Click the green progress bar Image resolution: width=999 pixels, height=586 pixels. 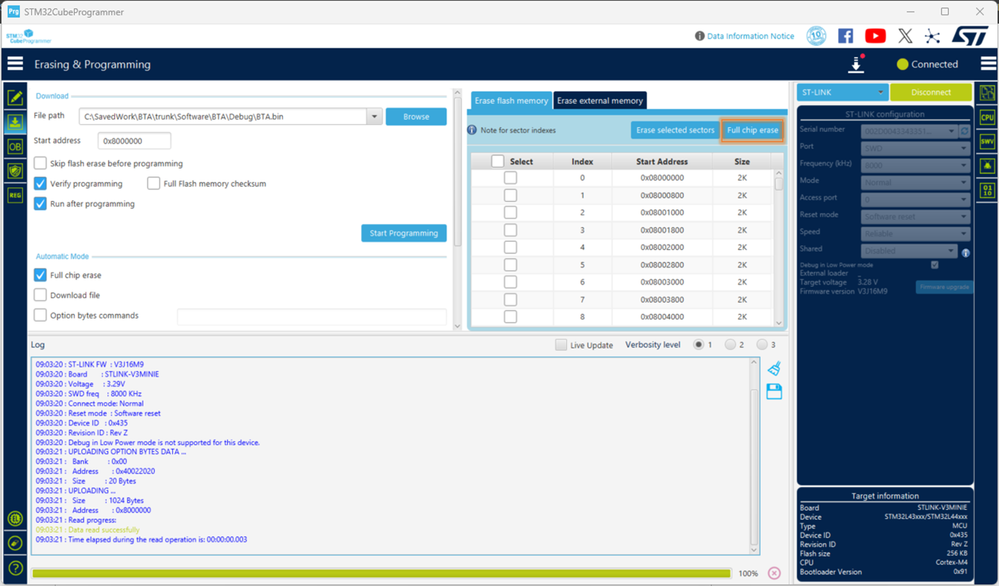coord(381,573)
